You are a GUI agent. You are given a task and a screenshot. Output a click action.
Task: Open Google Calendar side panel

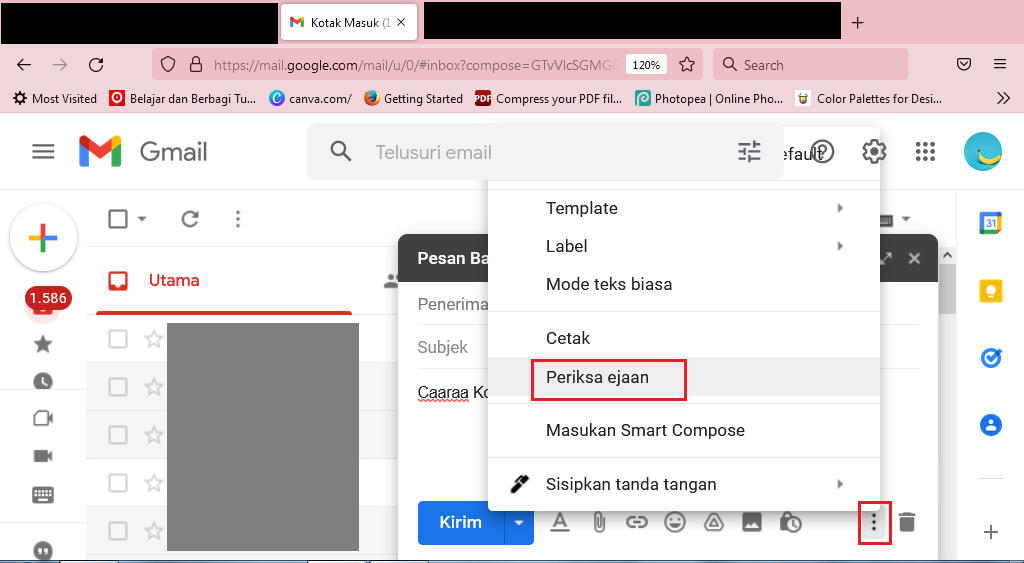pos(991,223)
